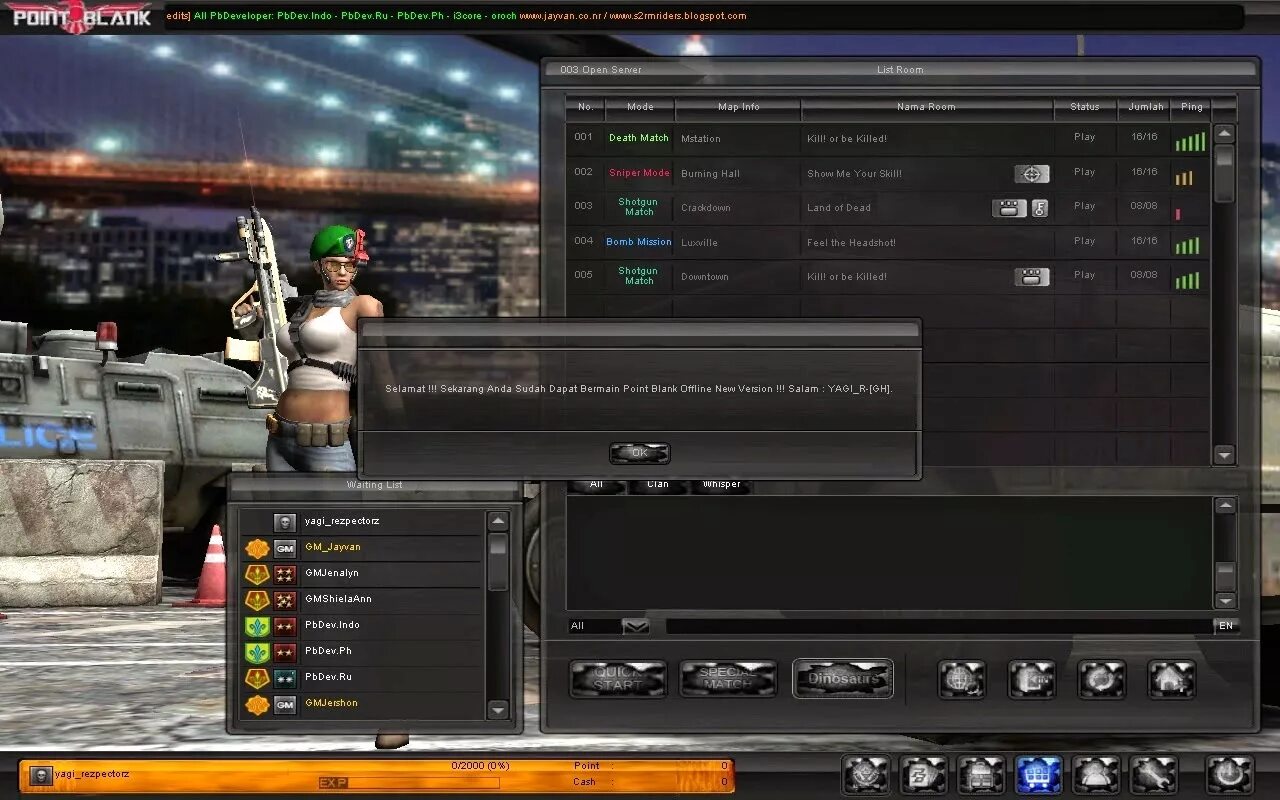Screen dimensions: 1280x800
Task: Select the Death Match room Mstation
Action: (887, 138)
